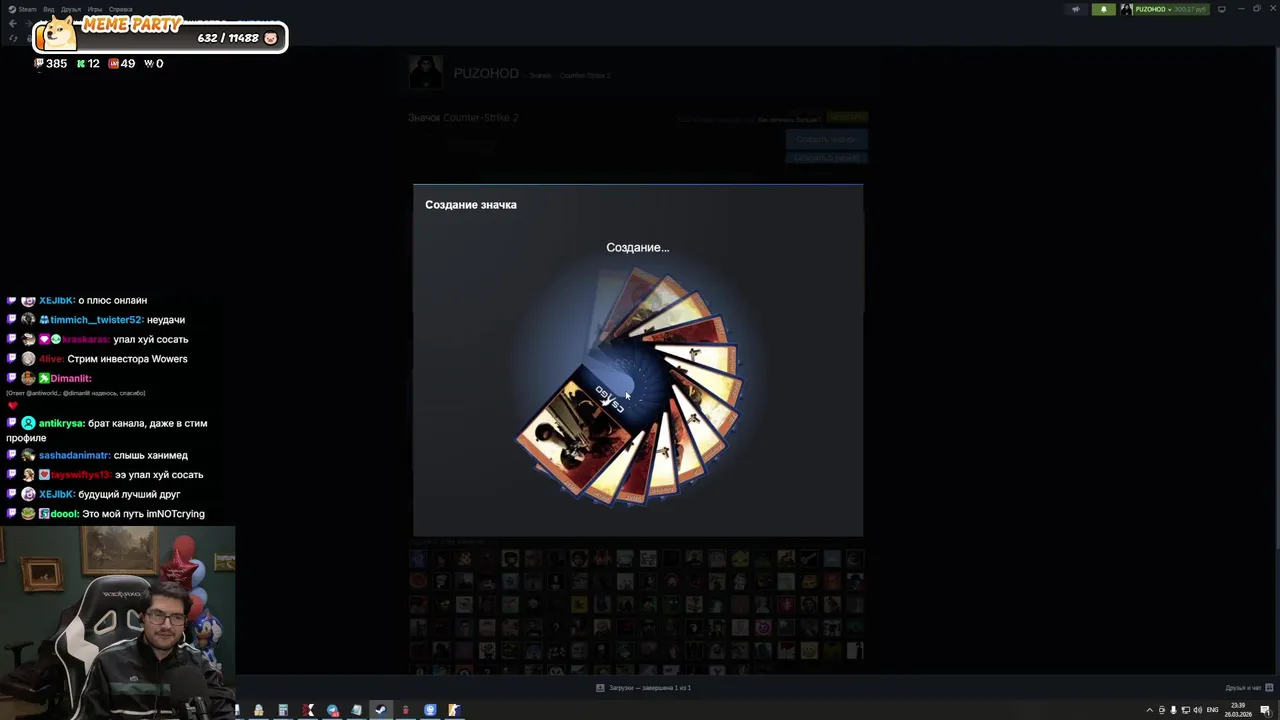
Task: Select the Создание значка dialog title
Action: click(x=471, y=204)
